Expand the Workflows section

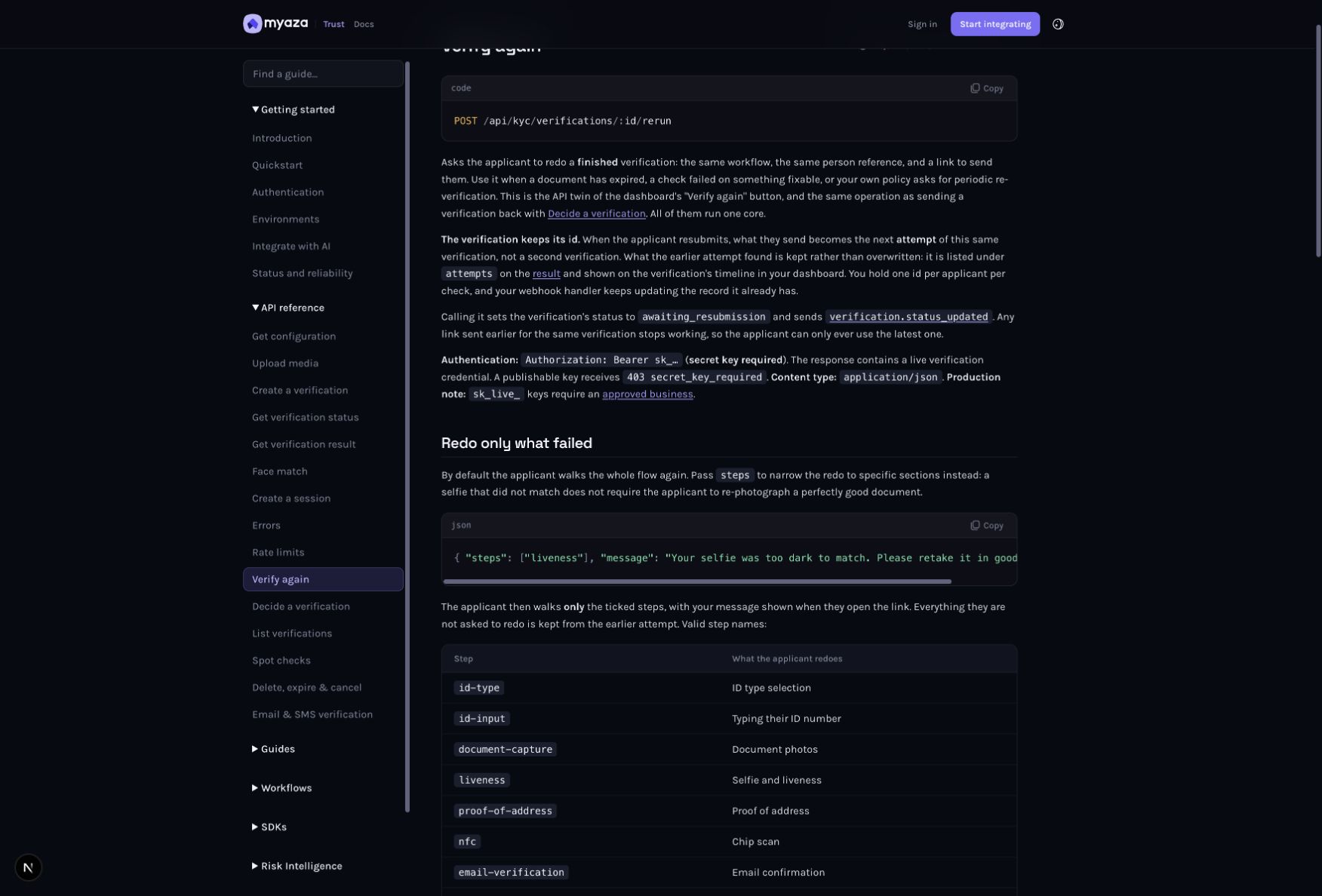tap(281, 788)
